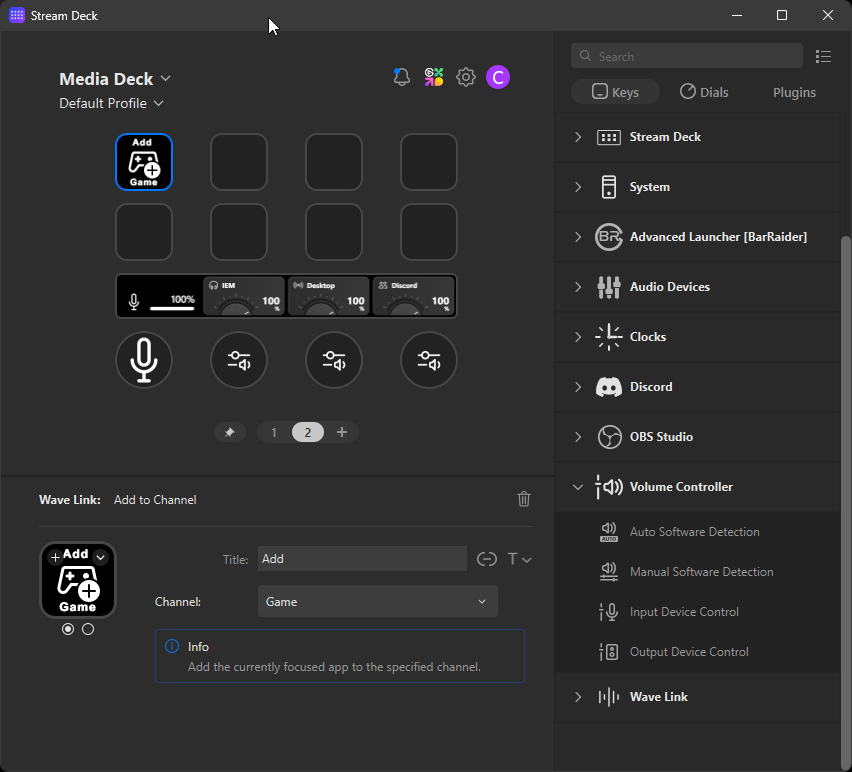Switch to the Plugins tab
Screen dimensions: 852x772
pyautogui.click(x=794, y=92)
